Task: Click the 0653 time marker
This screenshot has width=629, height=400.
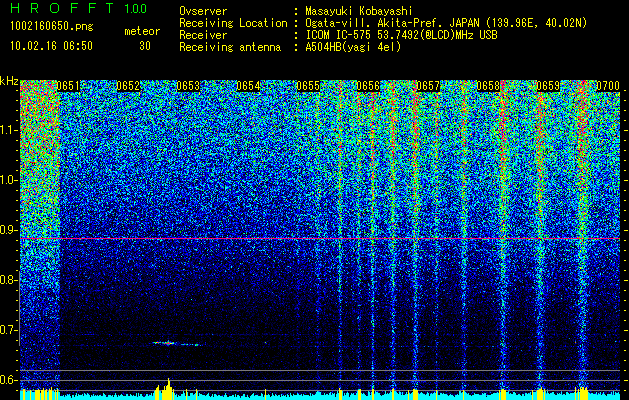Action: (x=188, y=86)
